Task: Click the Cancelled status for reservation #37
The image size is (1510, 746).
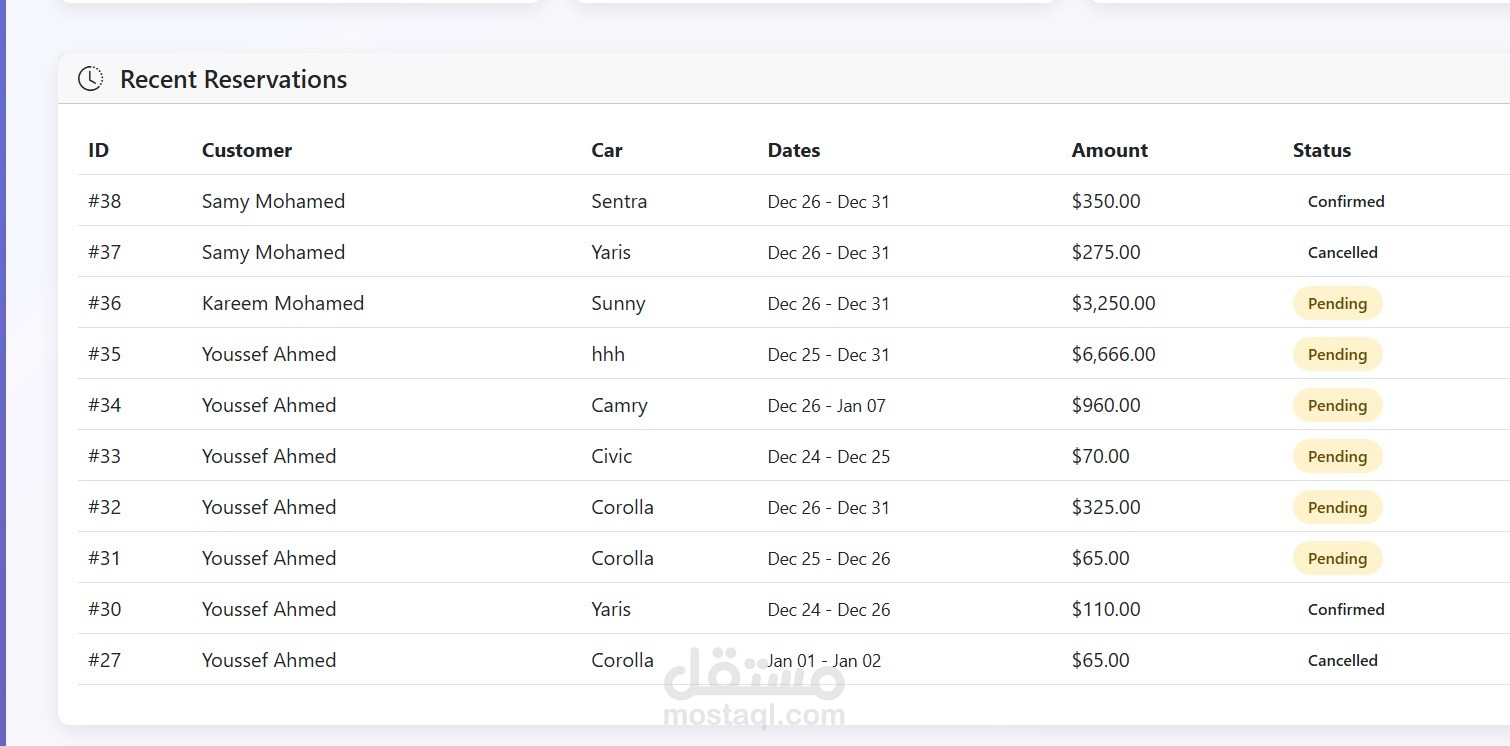Action: click(1342, 252)
